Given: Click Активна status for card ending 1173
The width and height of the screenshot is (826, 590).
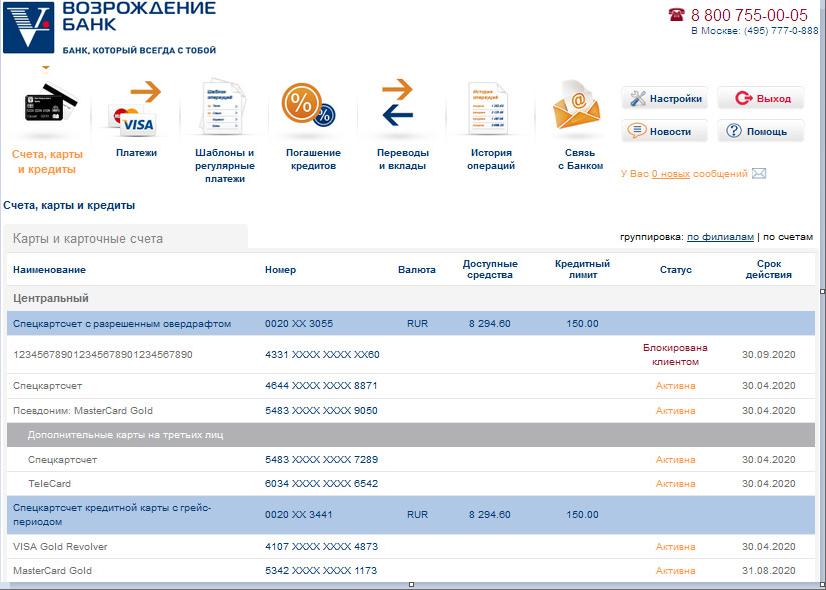Looking at the screenshot, I should click(x=675, y=571).
